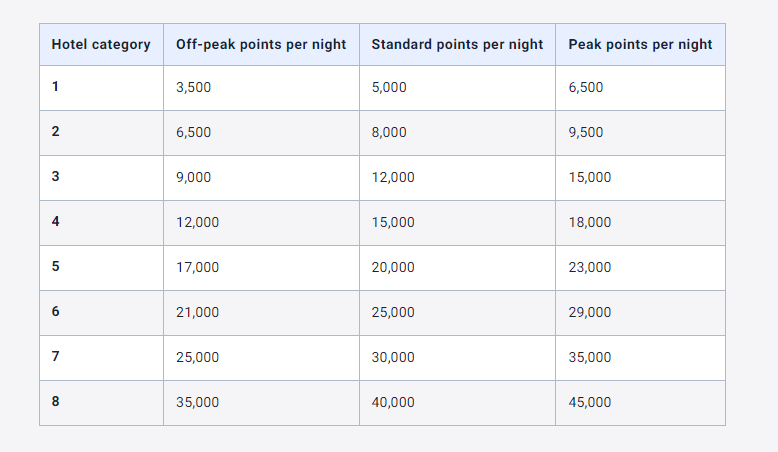Select the 3,500 off-peak points cell

click(x=193, y=88)
